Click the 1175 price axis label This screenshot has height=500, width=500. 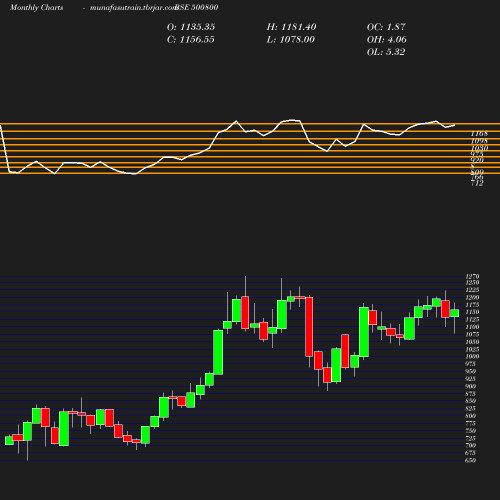(x=472, y=305)
